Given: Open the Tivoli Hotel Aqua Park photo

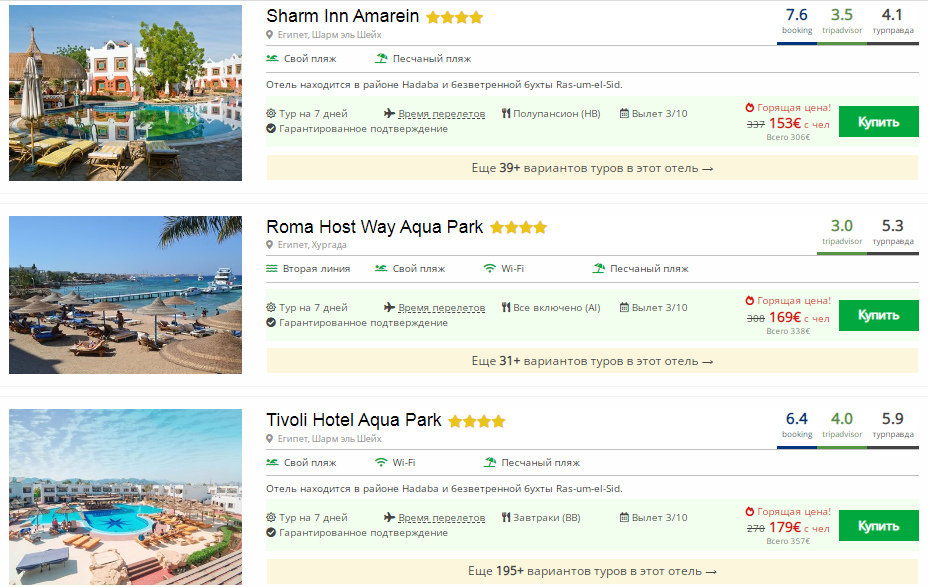Looking at the screenshot, I should coord(125,497).
